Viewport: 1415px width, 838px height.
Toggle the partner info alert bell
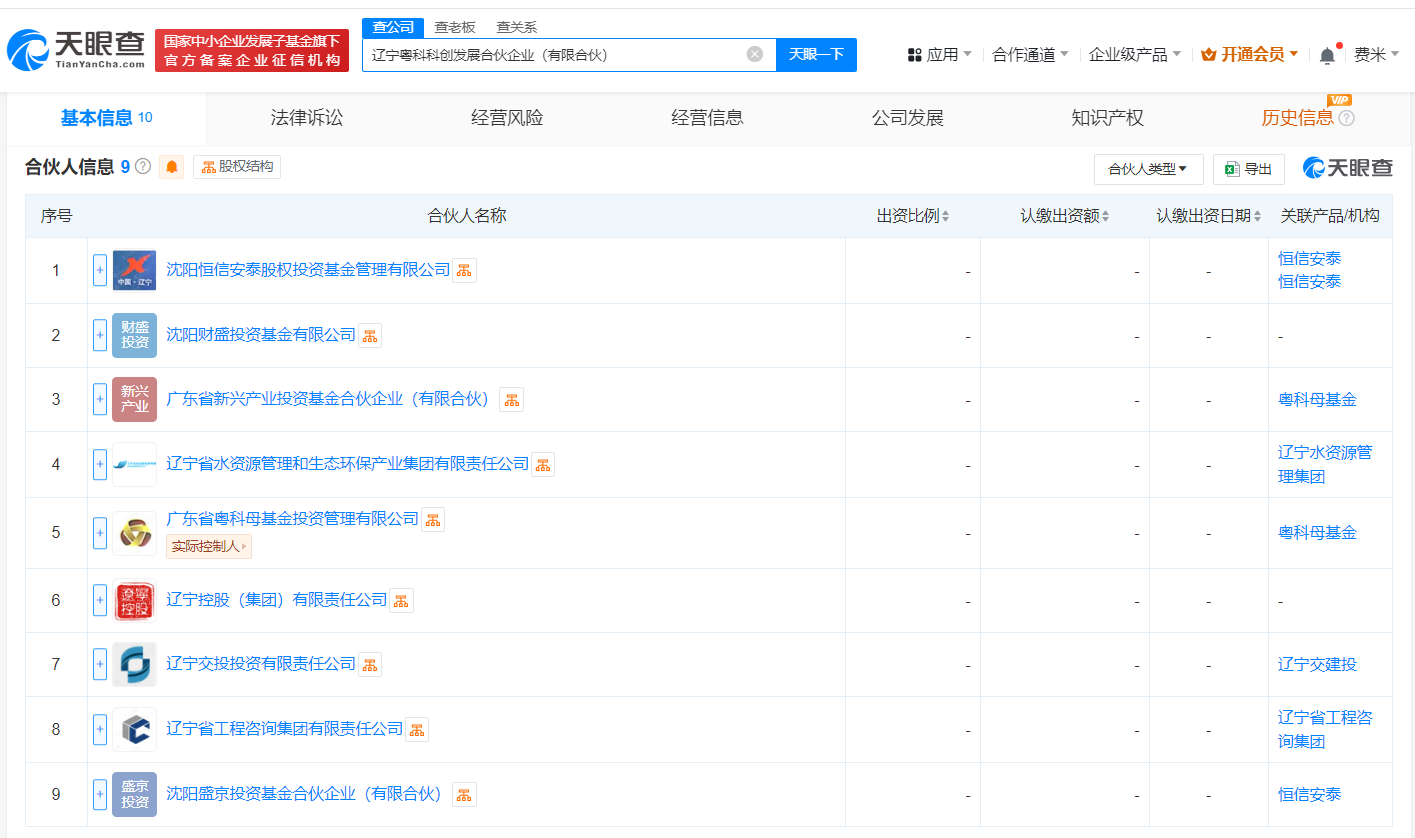click(172, 167)
